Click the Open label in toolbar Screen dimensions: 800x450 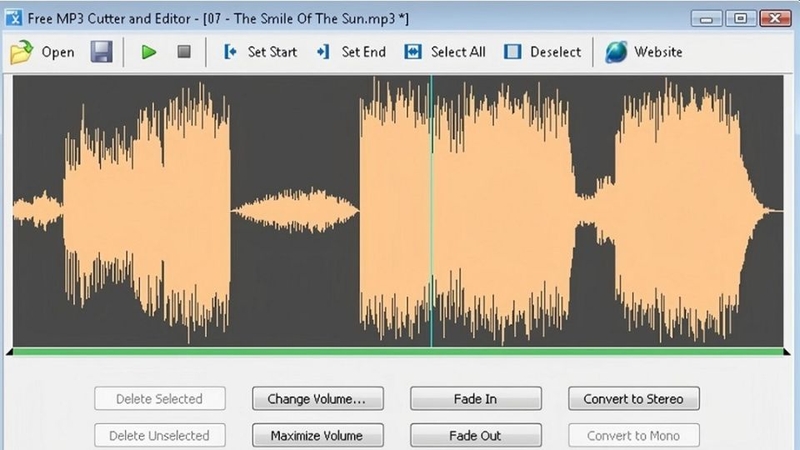58,52
